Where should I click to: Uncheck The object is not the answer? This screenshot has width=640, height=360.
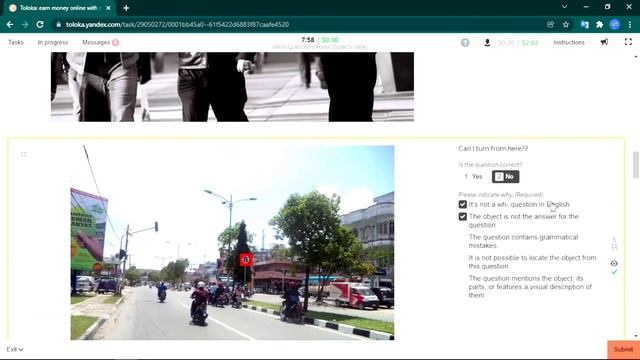click(462, 216)
